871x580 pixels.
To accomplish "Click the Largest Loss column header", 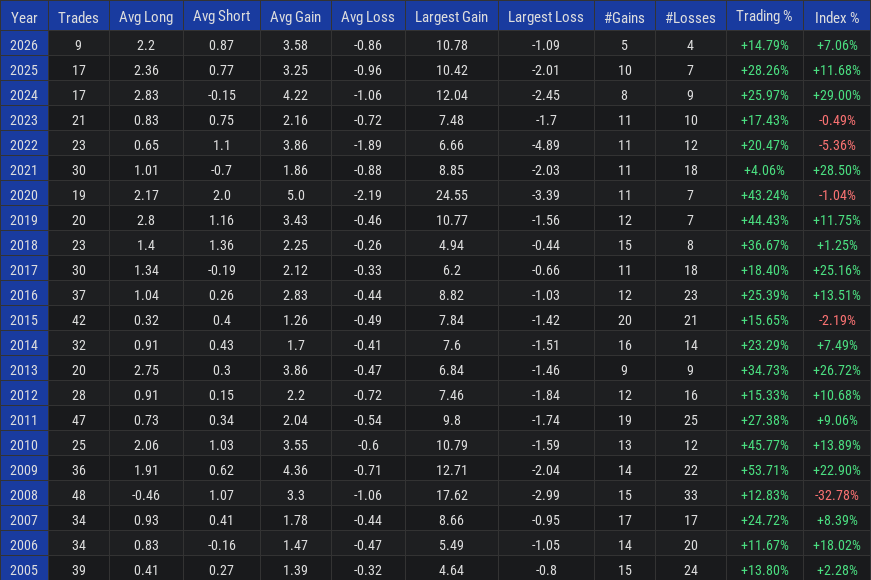I will pyautogui.click(x=546, y=16).
